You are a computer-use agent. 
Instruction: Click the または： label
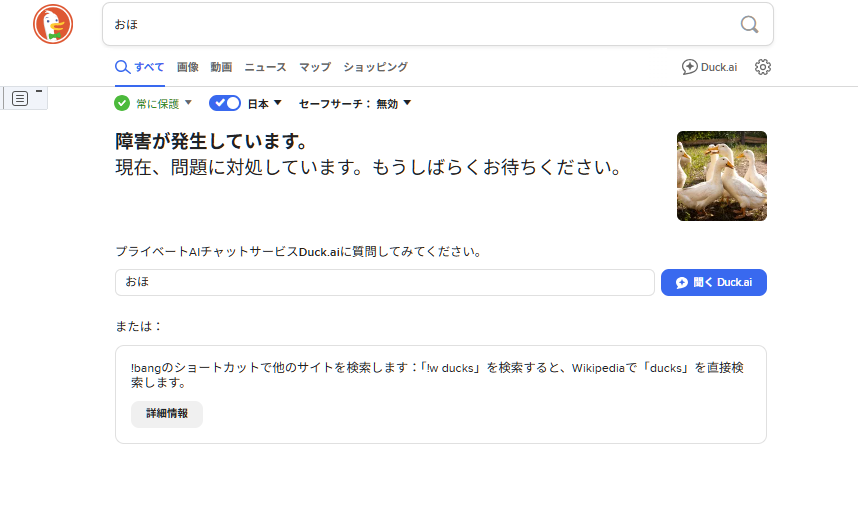pyautogui.click(x=139, y=326)
